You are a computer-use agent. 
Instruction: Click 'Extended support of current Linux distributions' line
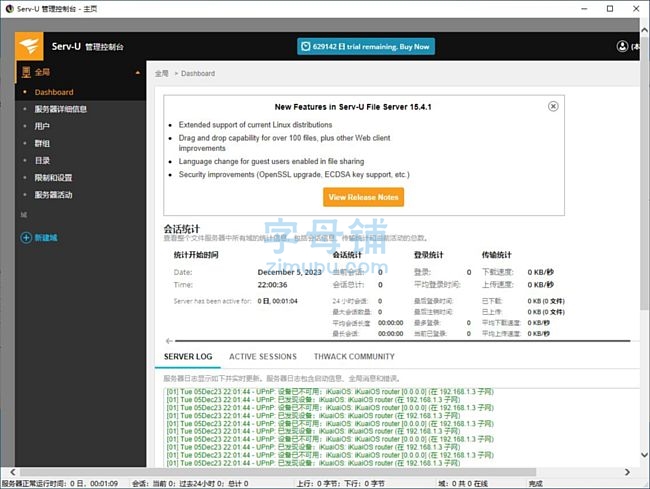point(255,125)
